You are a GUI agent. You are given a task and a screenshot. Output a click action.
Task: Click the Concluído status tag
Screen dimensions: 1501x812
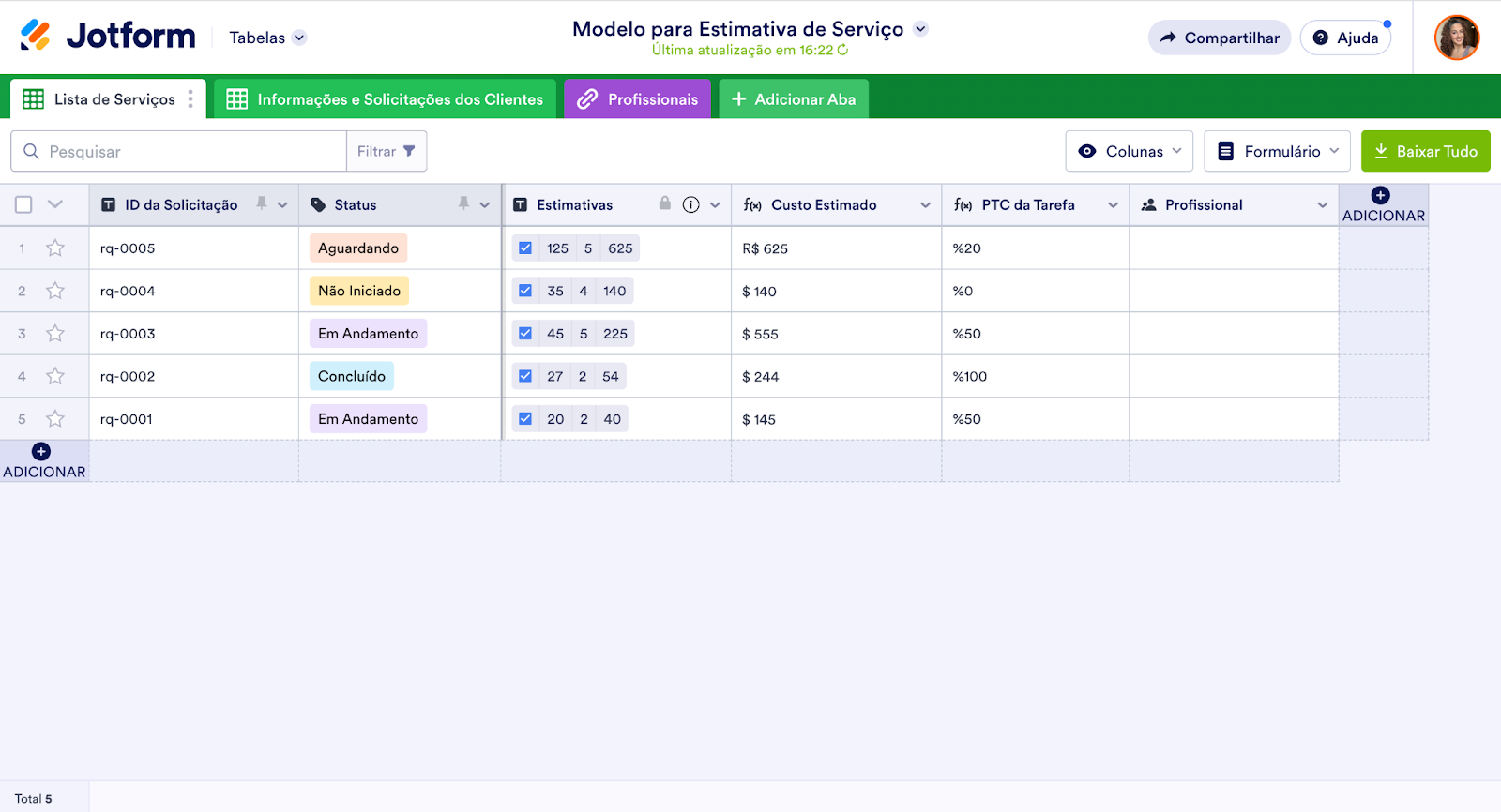(352, 376)
